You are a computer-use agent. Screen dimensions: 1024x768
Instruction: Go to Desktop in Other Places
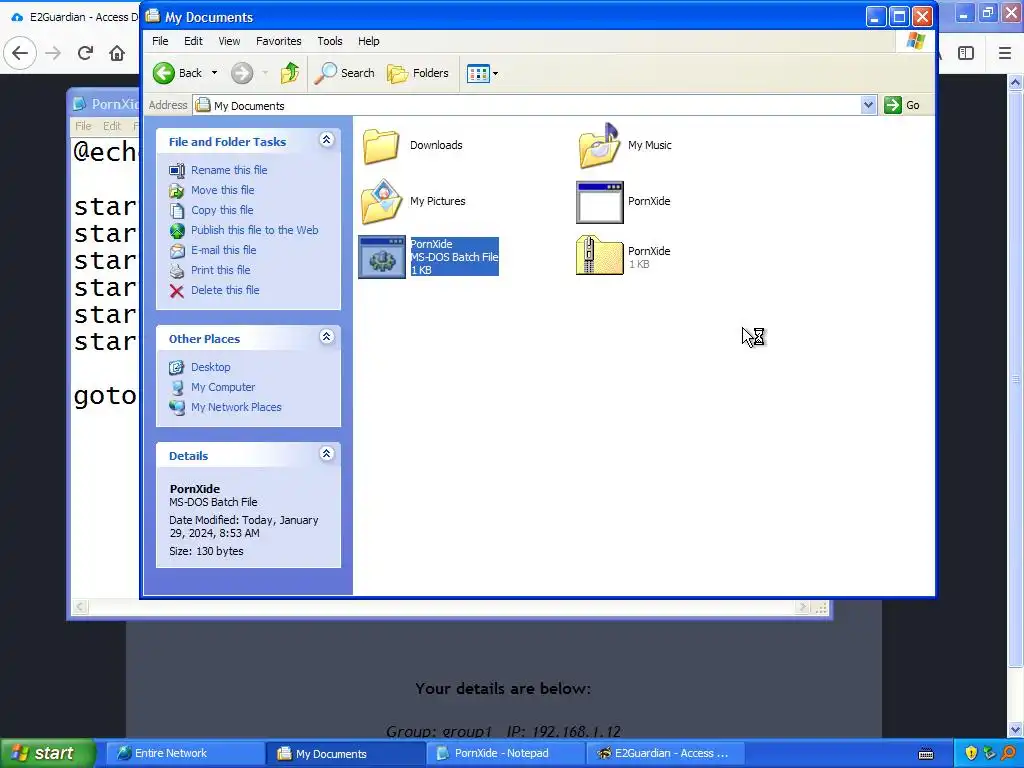(210, 367)
